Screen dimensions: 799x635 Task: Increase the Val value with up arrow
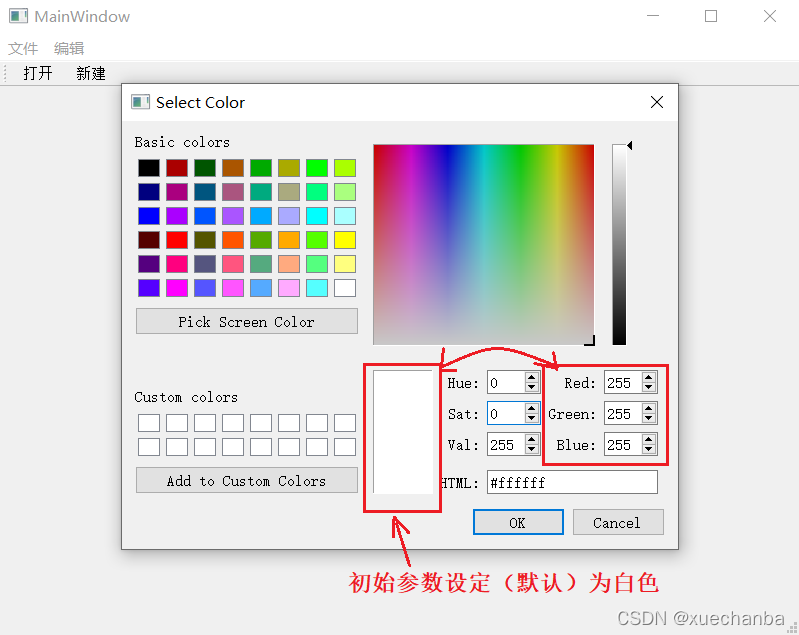click(x=531, y=440)
